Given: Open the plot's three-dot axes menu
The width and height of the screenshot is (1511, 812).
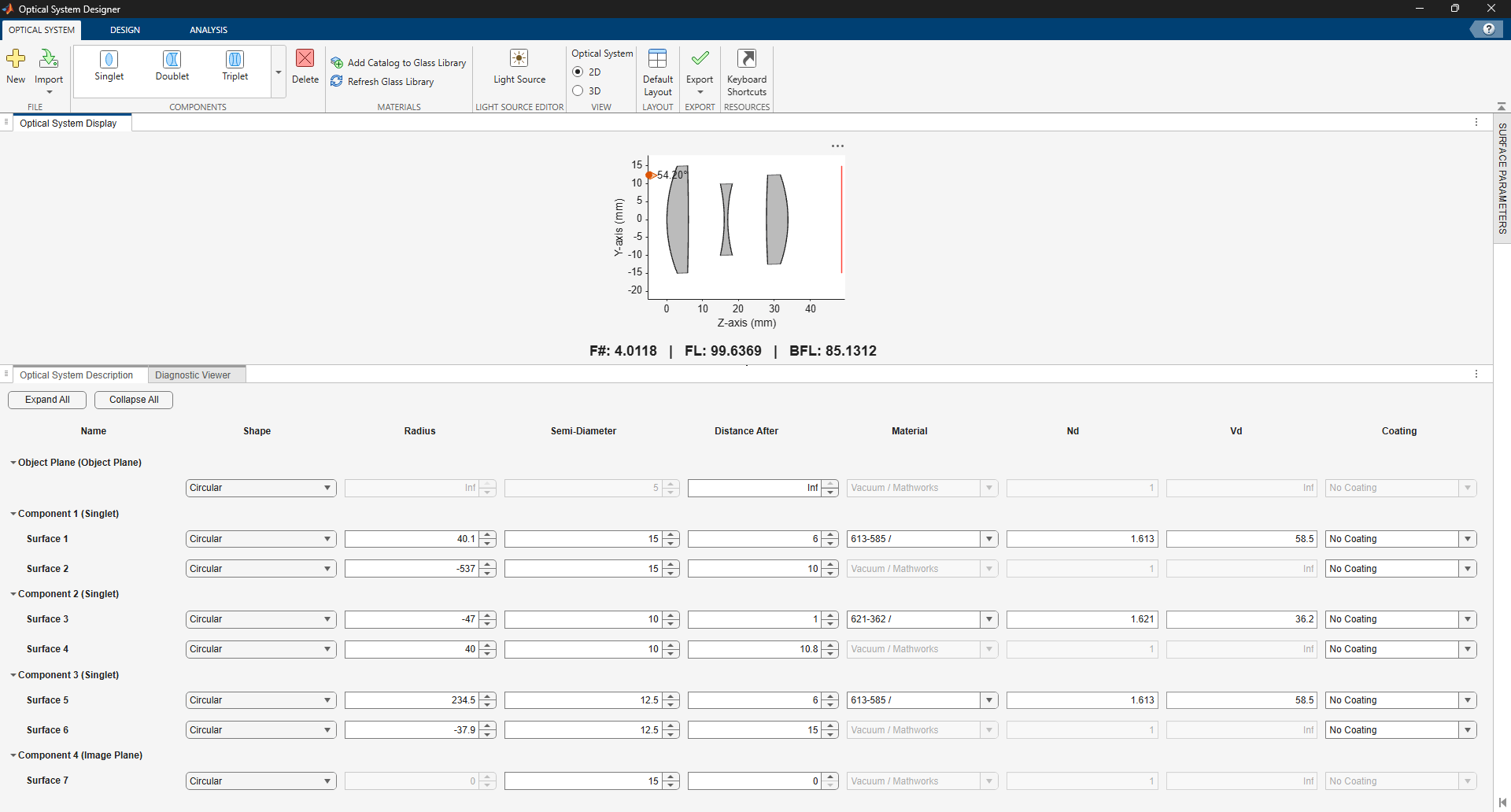Looking at the screenshot, I should (837, 146).
